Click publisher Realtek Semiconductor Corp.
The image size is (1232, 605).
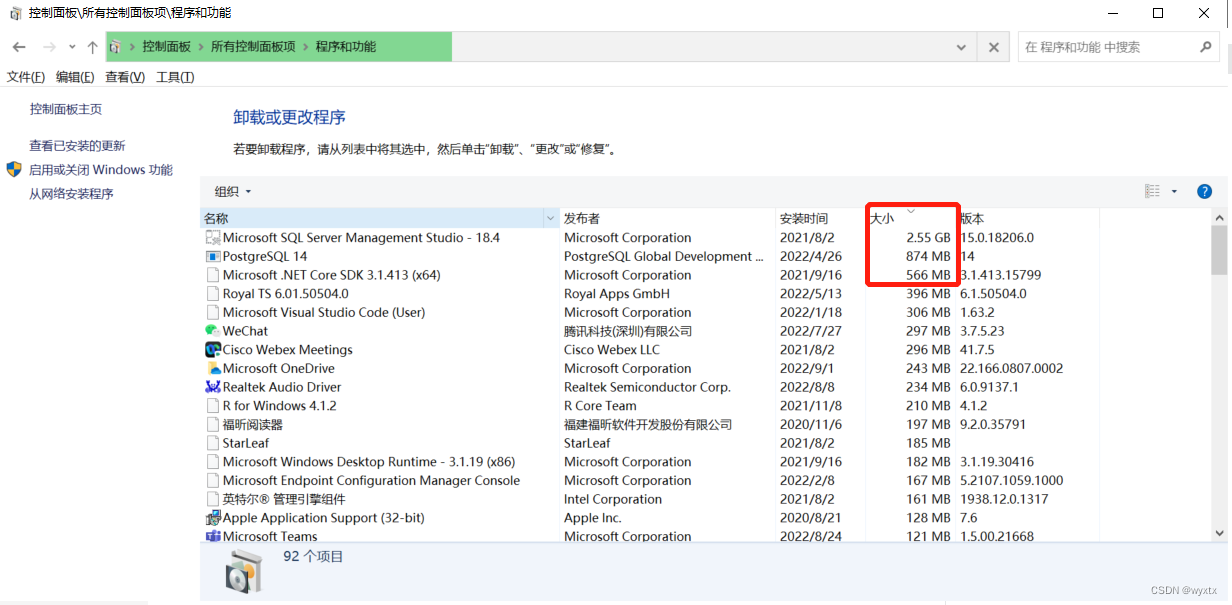pyautogui.click(x=647, y=387)
